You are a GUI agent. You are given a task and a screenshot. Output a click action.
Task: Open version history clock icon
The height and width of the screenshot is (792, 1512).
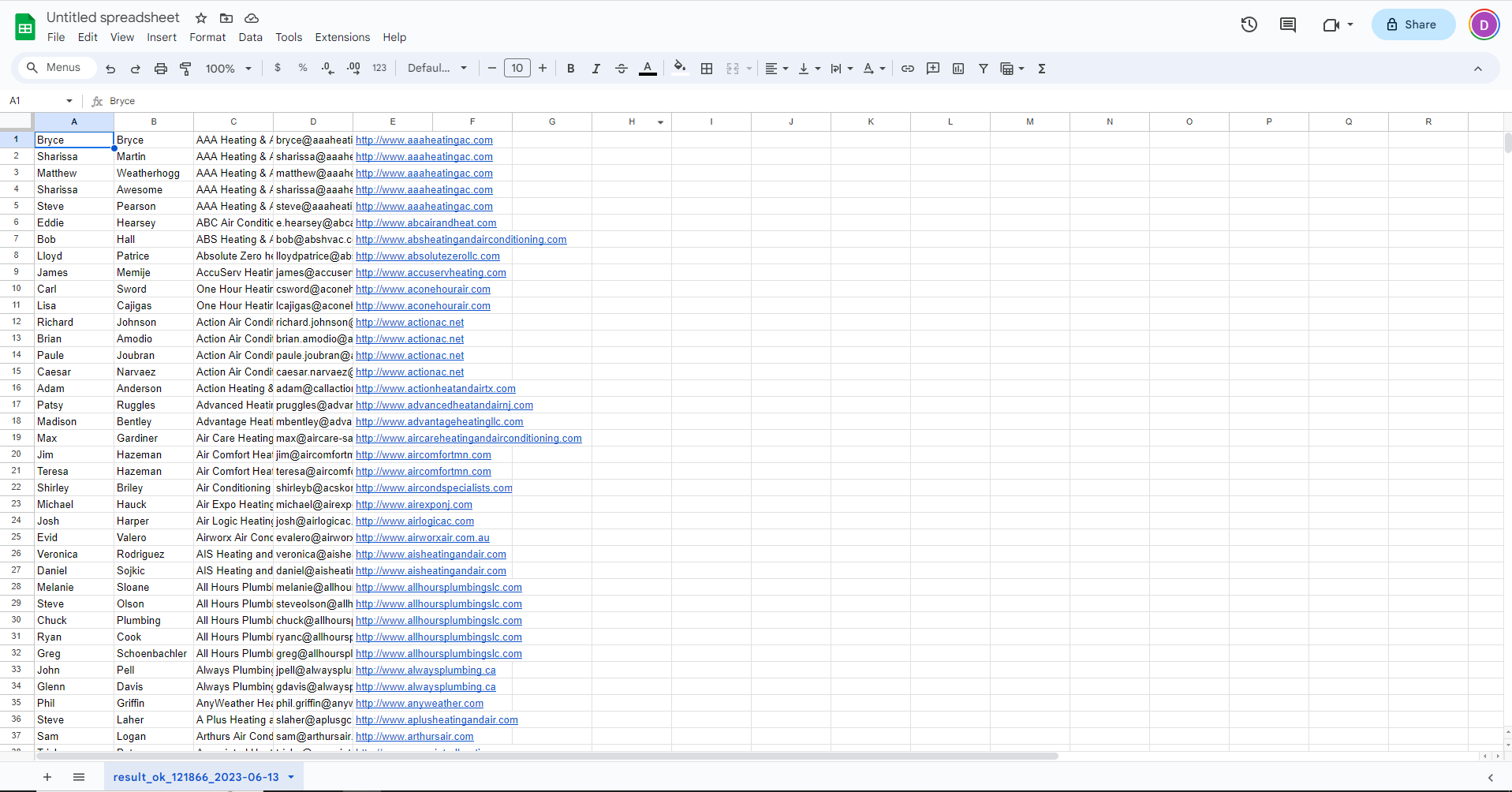[1249, 24]
